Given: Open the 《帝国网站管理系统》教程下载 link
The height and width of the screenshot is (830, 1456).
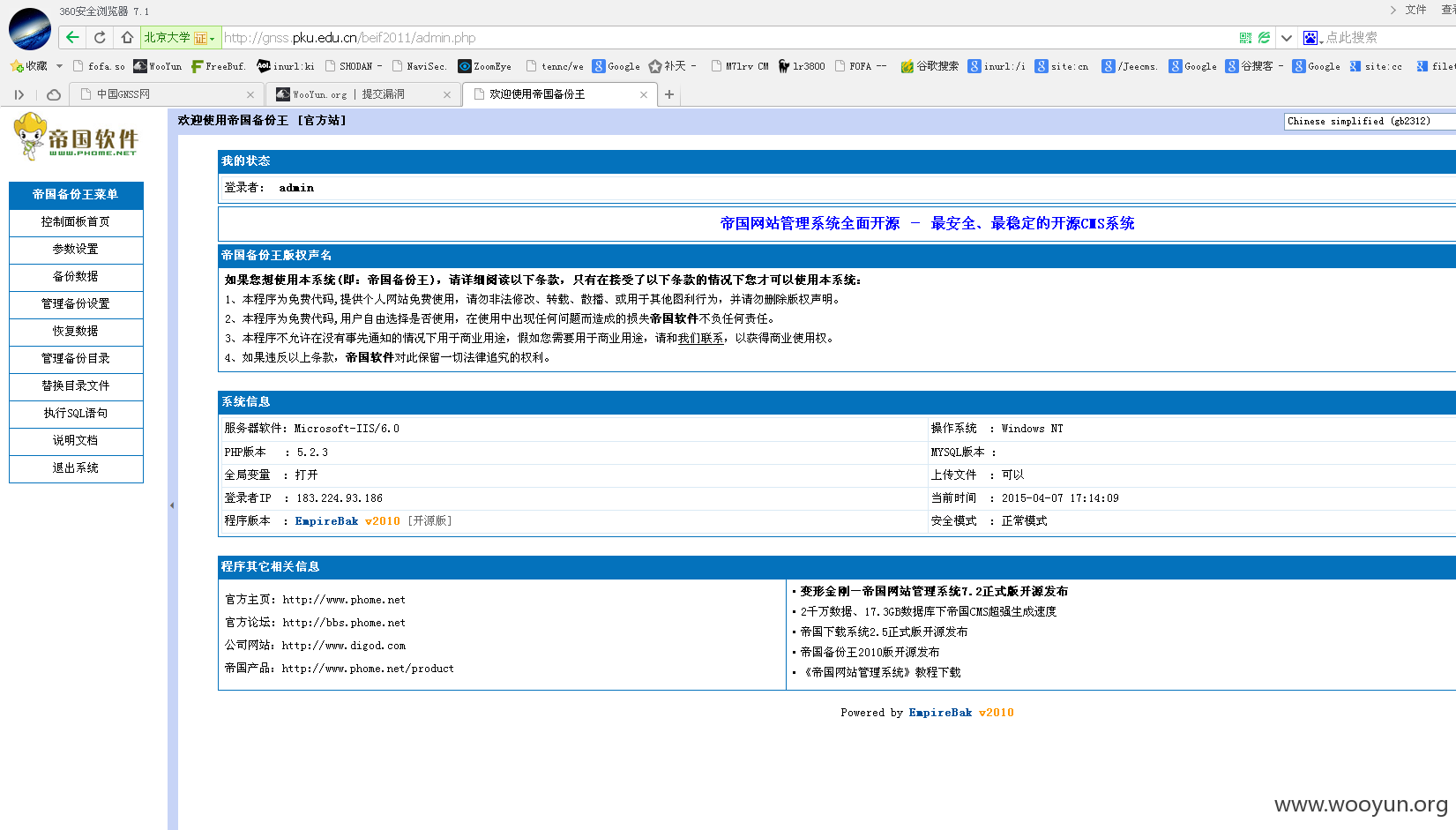Looking at the screenshot, I should (x=880, y=673).
